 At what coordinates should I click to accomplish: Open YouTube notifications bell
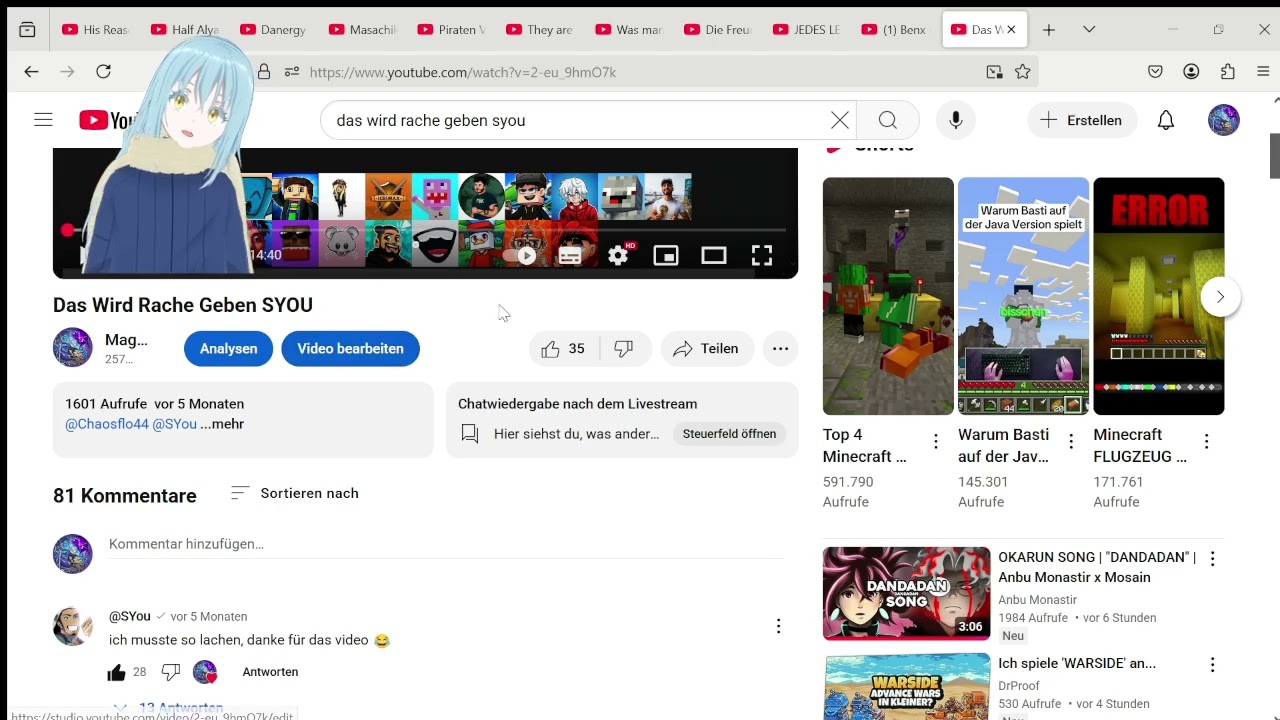click(x=1166, y=120)
